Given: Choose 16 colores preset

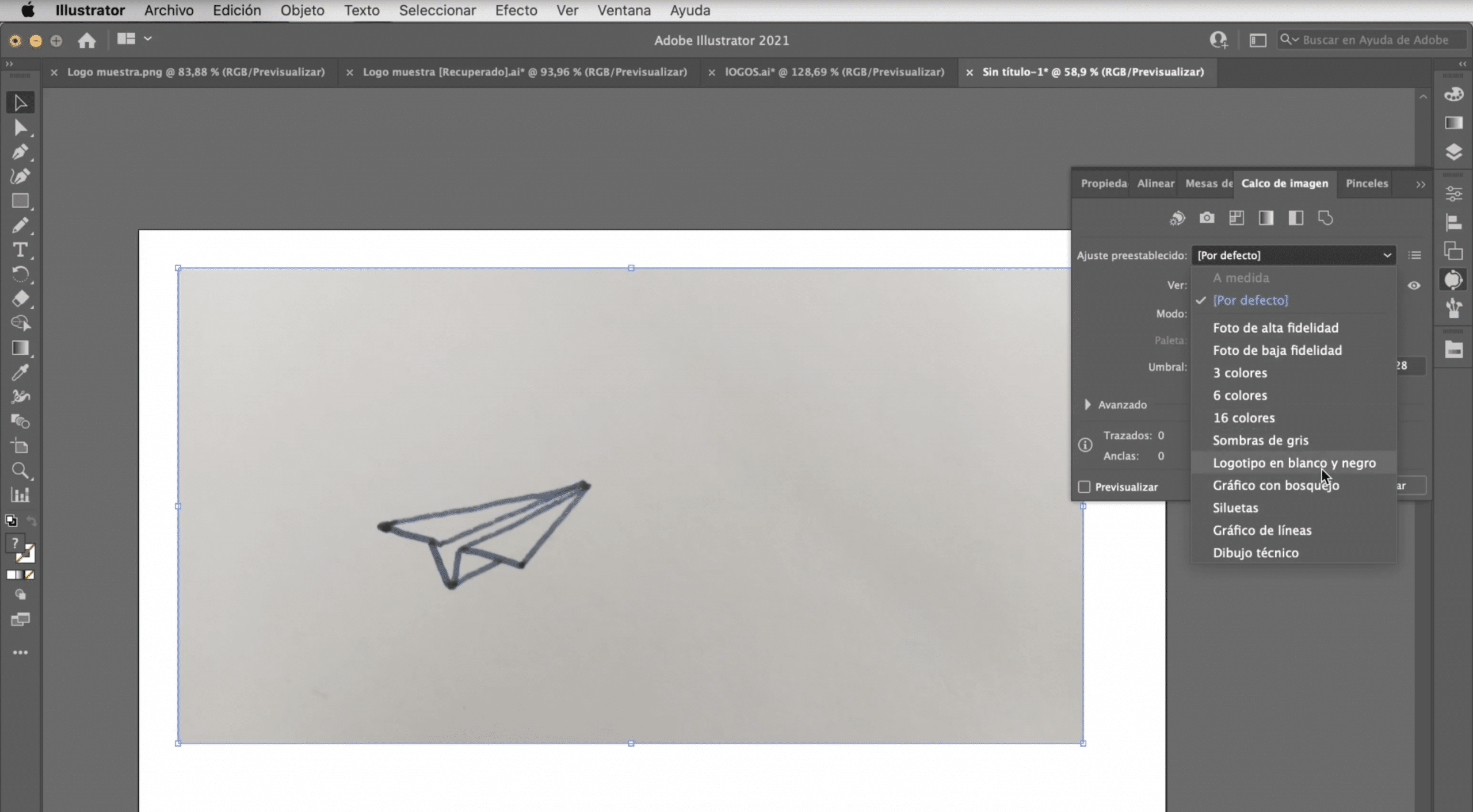Looking at the screenshot, I should point(1293,418).
